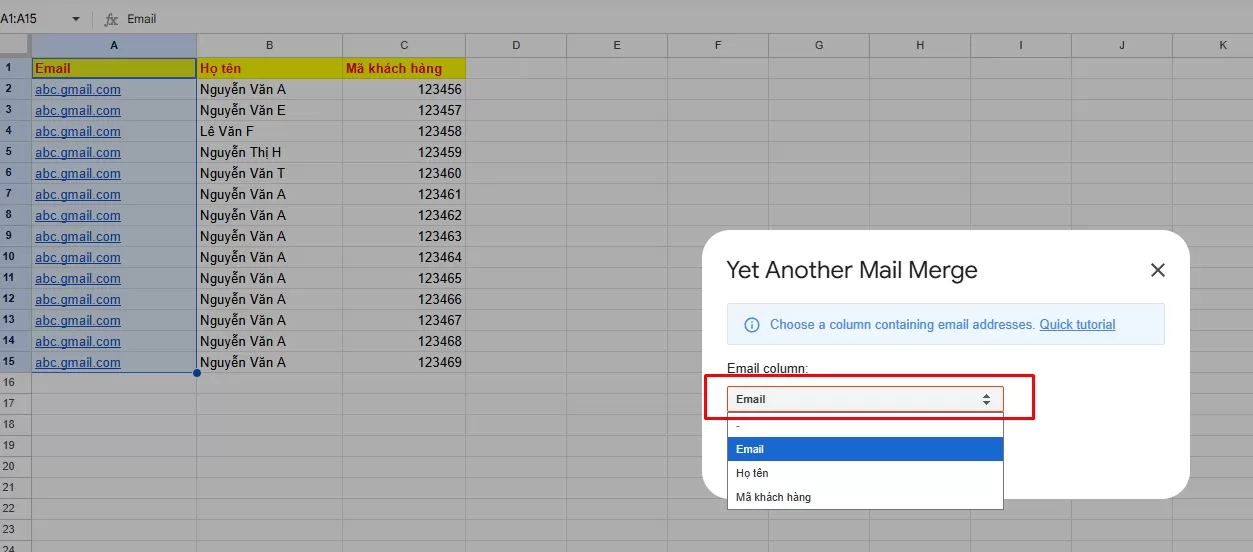Select column E header
The height and width of the screenshot is (552, 1253).
[617, 45]
